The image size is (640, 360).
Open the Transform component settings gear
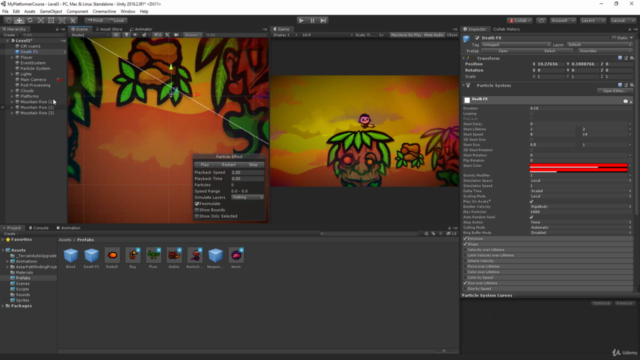click(x=631, y=58)
